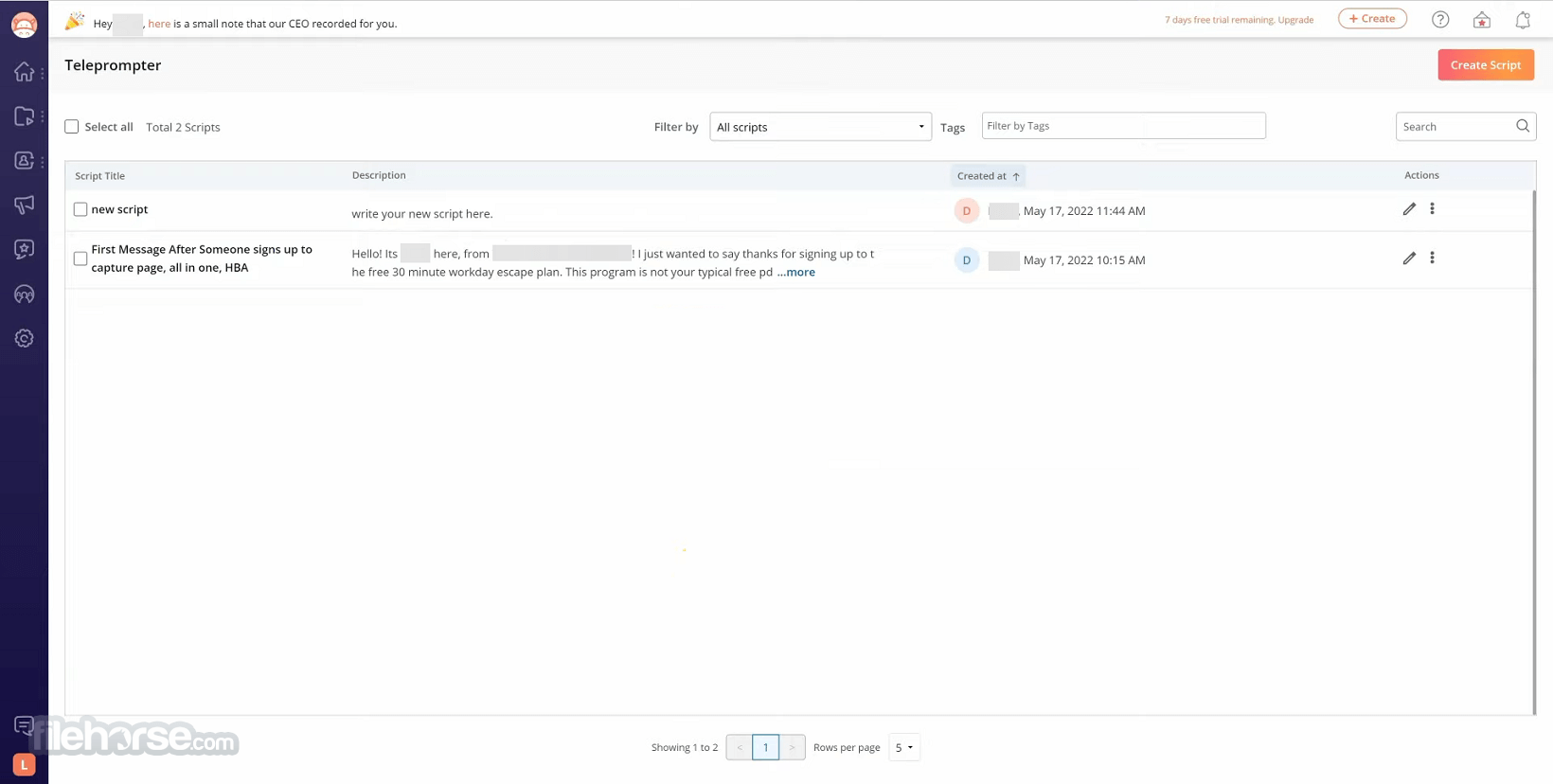The image size is (1553, 784).
Task: Expand the Home sidebar submenu dots
Action: pyautogui.click(x=42, y=73)
